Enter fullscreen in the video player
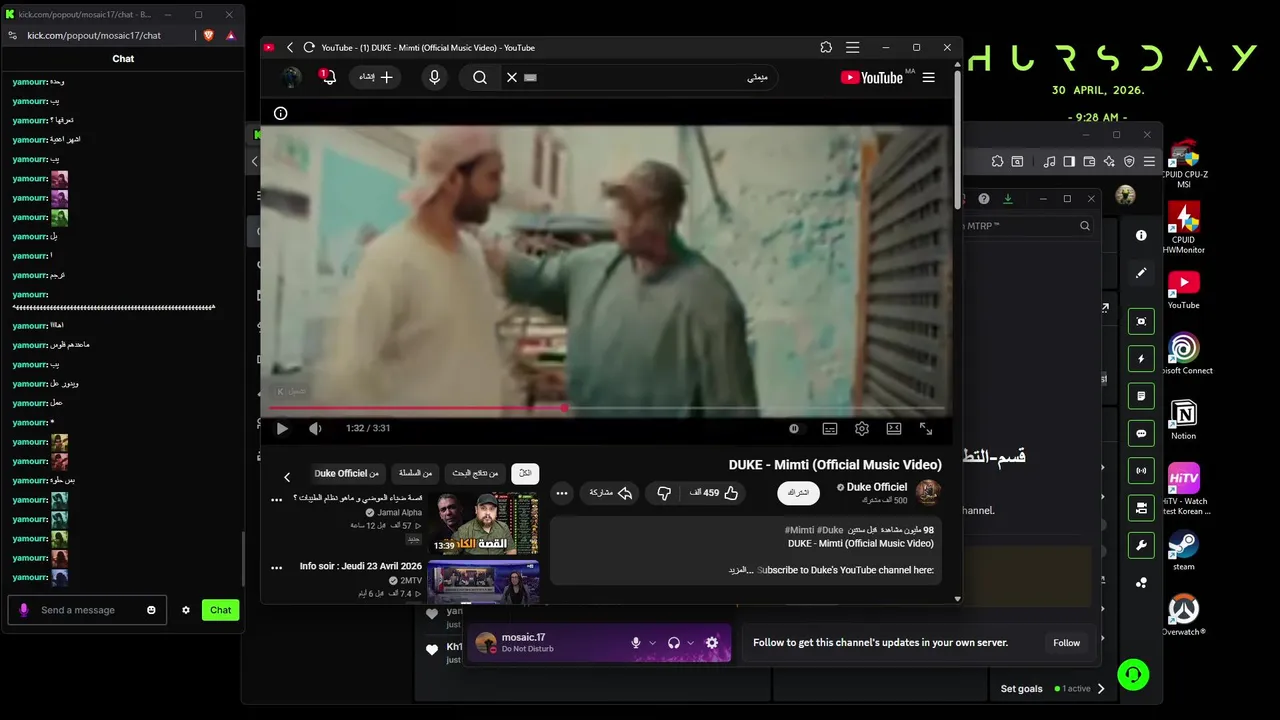1280x720 pixels. tap(926, 429)
